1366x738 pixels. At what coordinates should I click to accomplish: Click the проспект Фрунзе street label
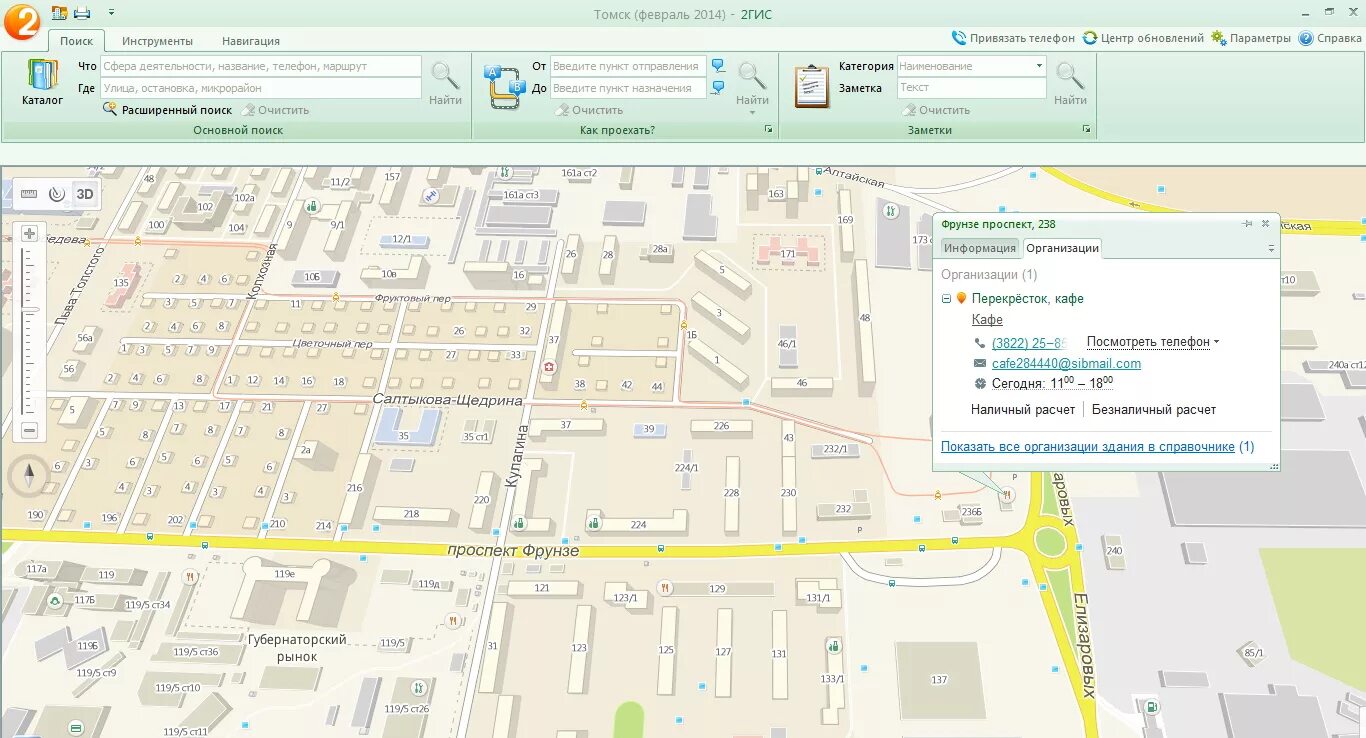tap(513, 551)
